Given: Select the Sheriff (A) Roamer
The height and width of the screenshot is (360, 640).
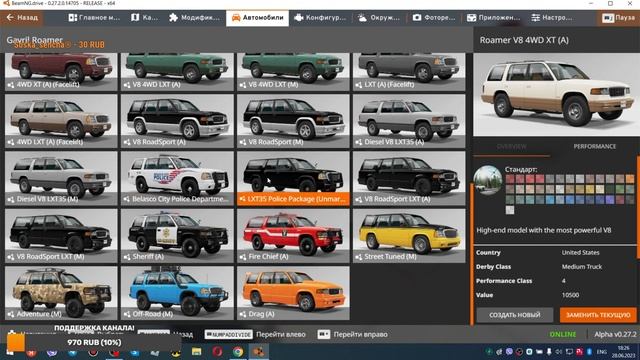Looking at the screenshot, I should [x=177, y=236].
